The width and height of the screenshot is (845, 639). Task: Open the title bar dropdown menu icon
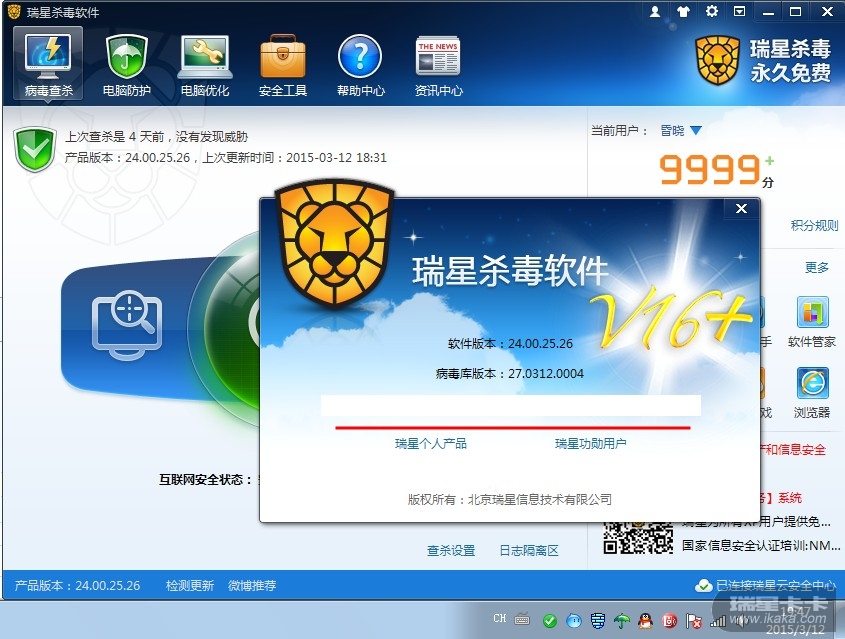point(740,11)
